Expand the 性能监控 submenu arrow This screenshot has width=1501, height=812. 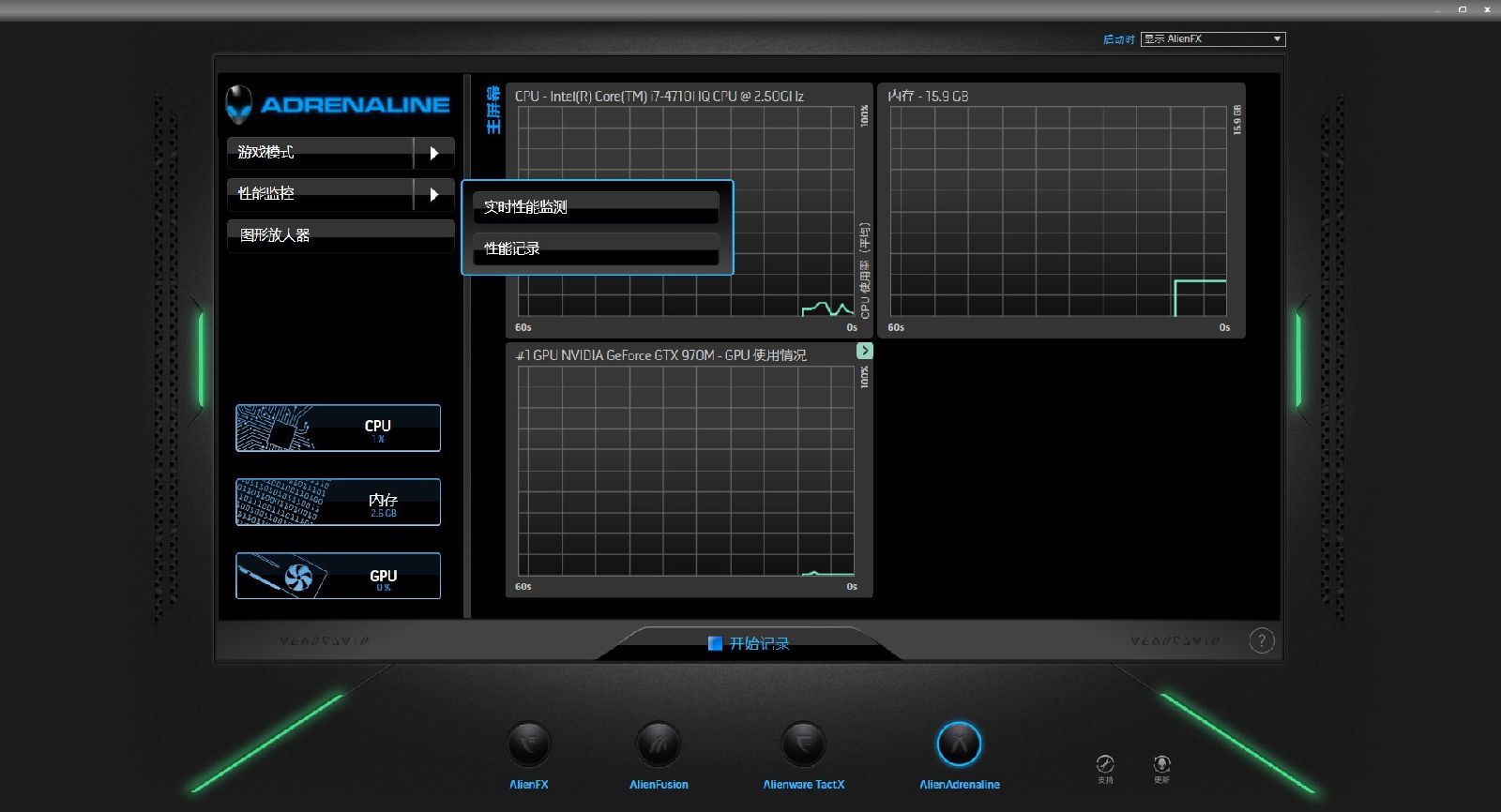click(433, 194)
